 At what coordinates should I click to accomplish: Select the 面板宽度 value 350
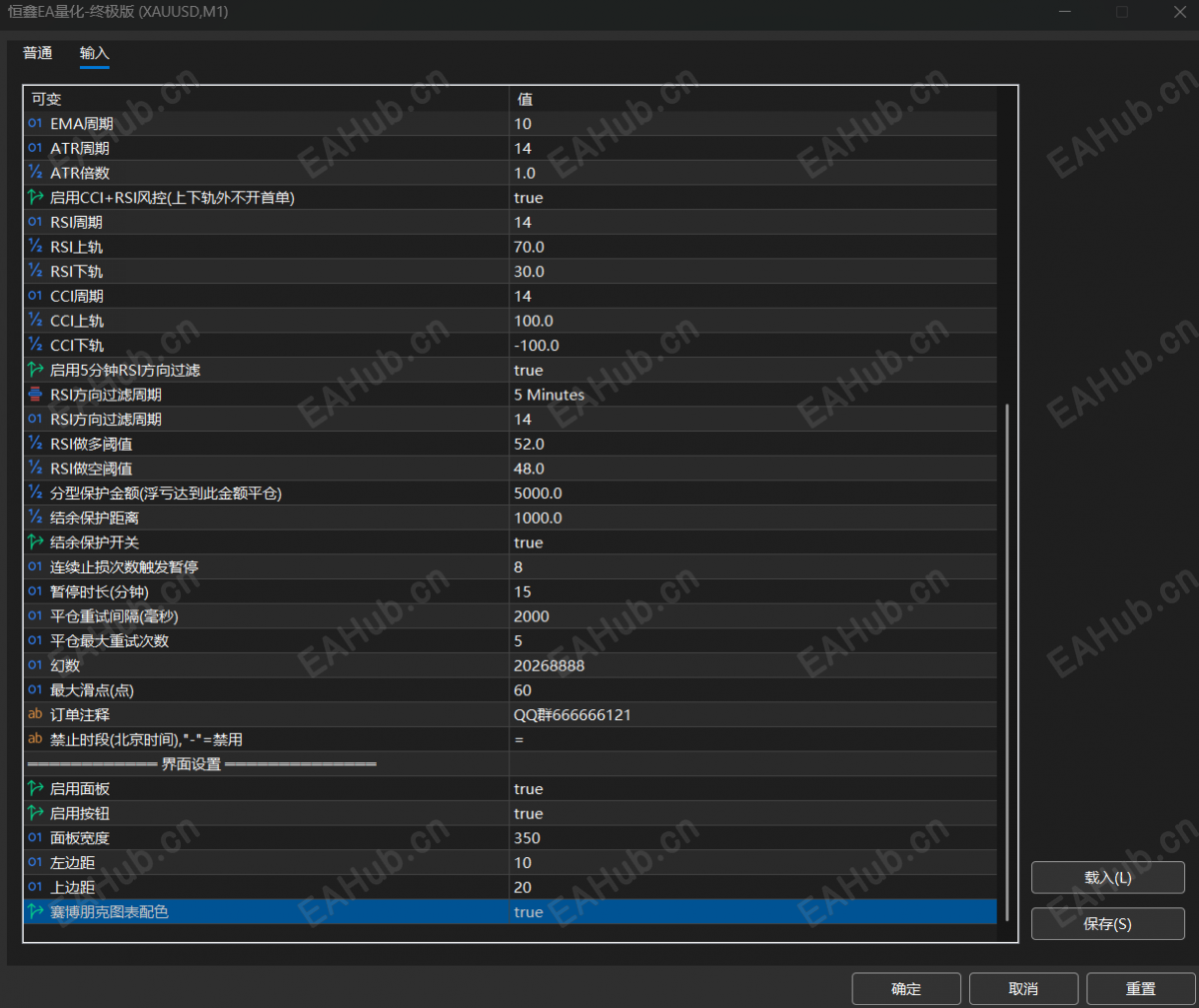(x=527, y=838)
